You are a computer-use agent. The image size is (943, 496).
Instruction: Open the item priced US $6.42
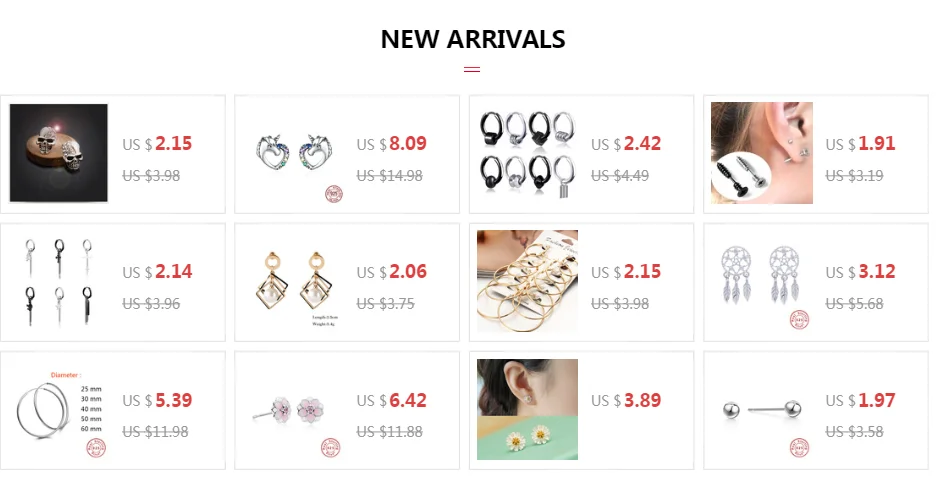click(x=392, y=400)
